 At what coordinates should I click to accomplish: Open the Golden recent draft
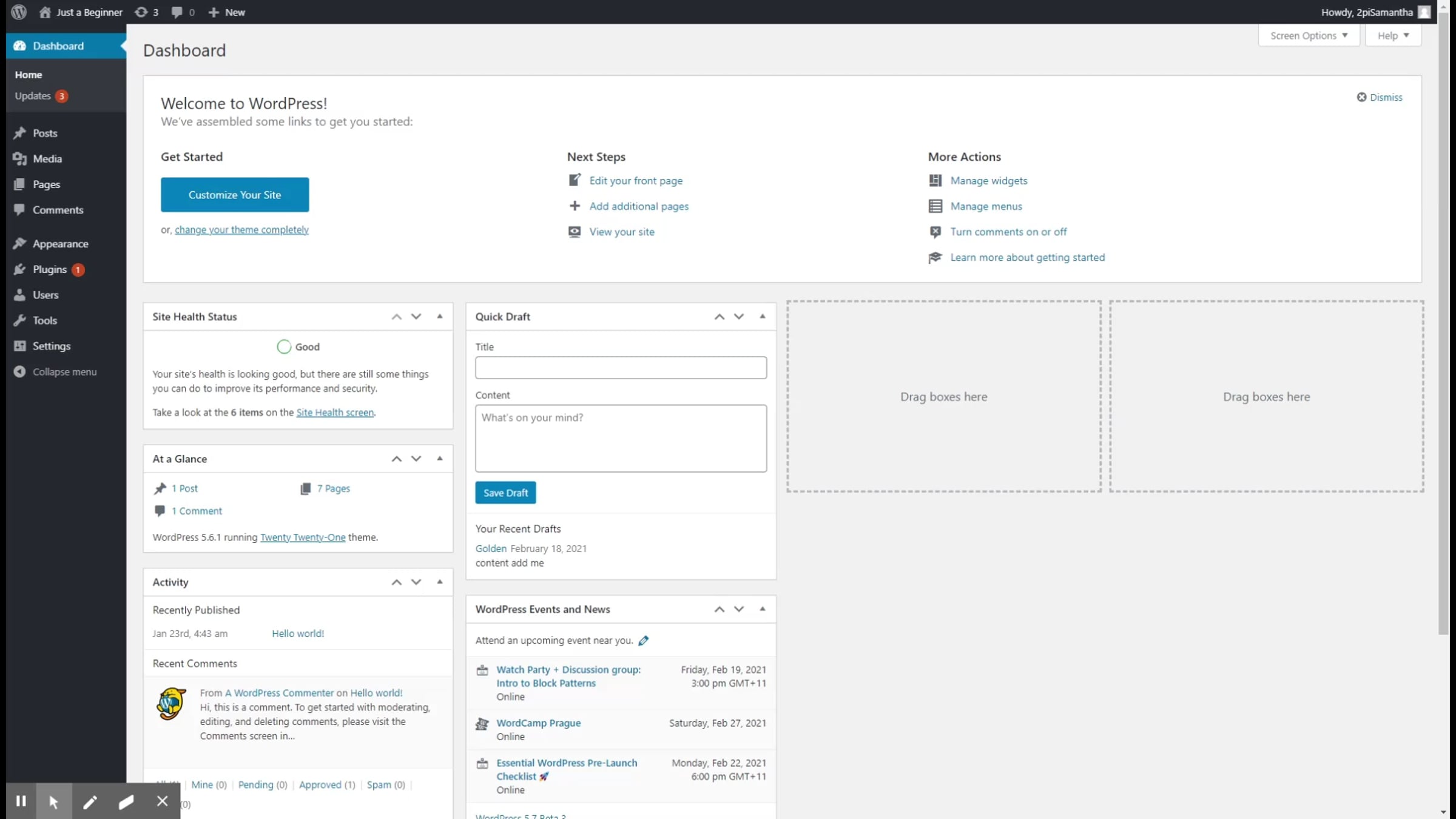[491, 548]
